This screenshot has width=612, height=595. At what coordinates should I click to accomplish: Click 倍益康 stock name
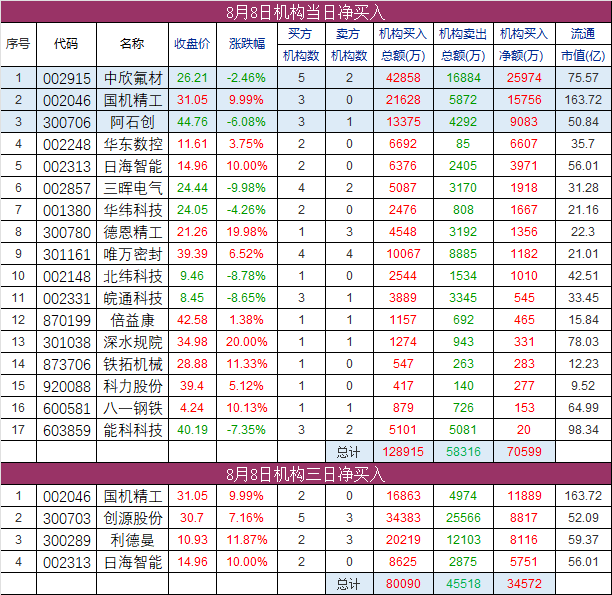pos(133,320)
